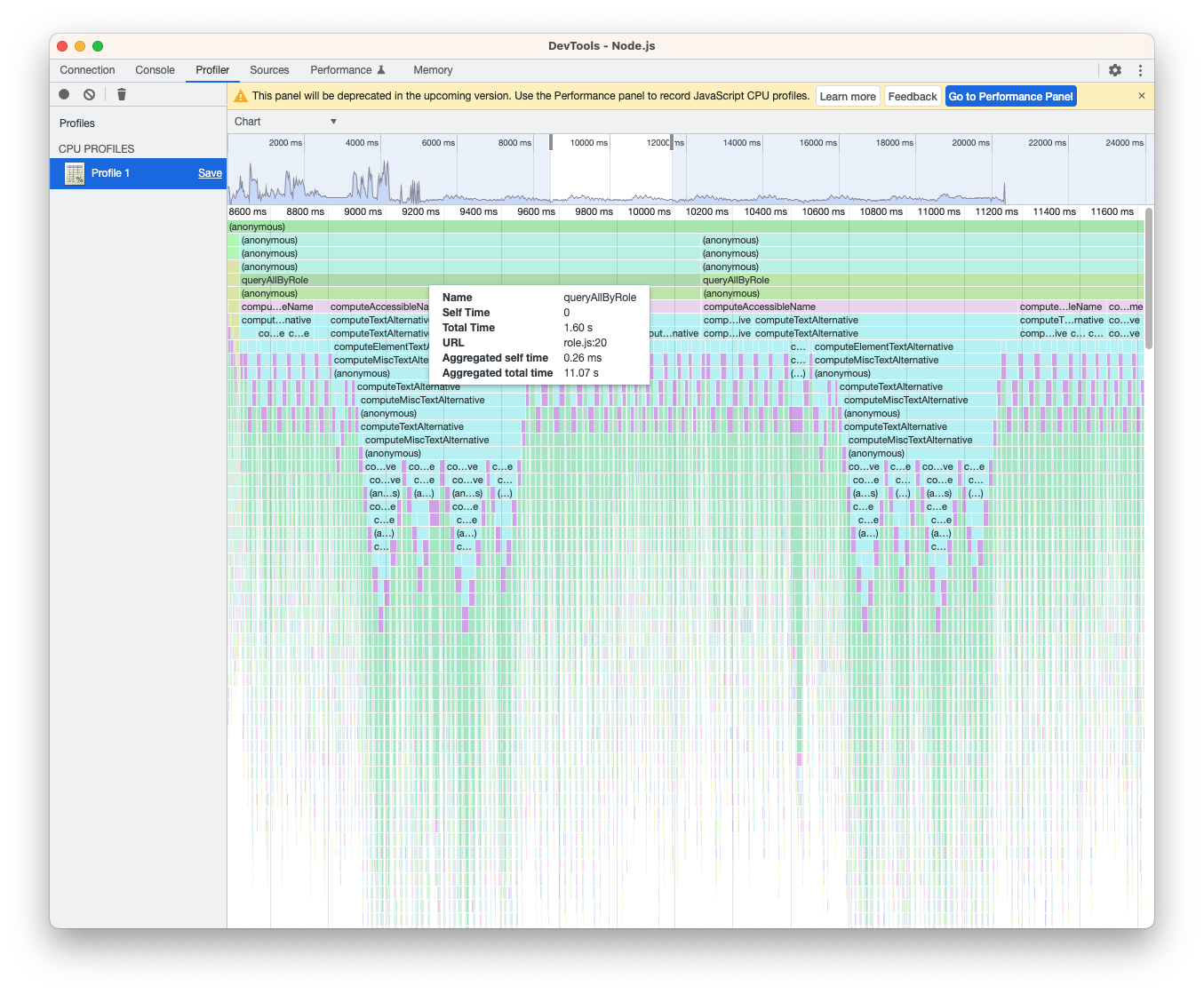This screenshot has width=1204, height=994.
Task: Clear all profiles using the ban icon
Action: pos(89,94)
